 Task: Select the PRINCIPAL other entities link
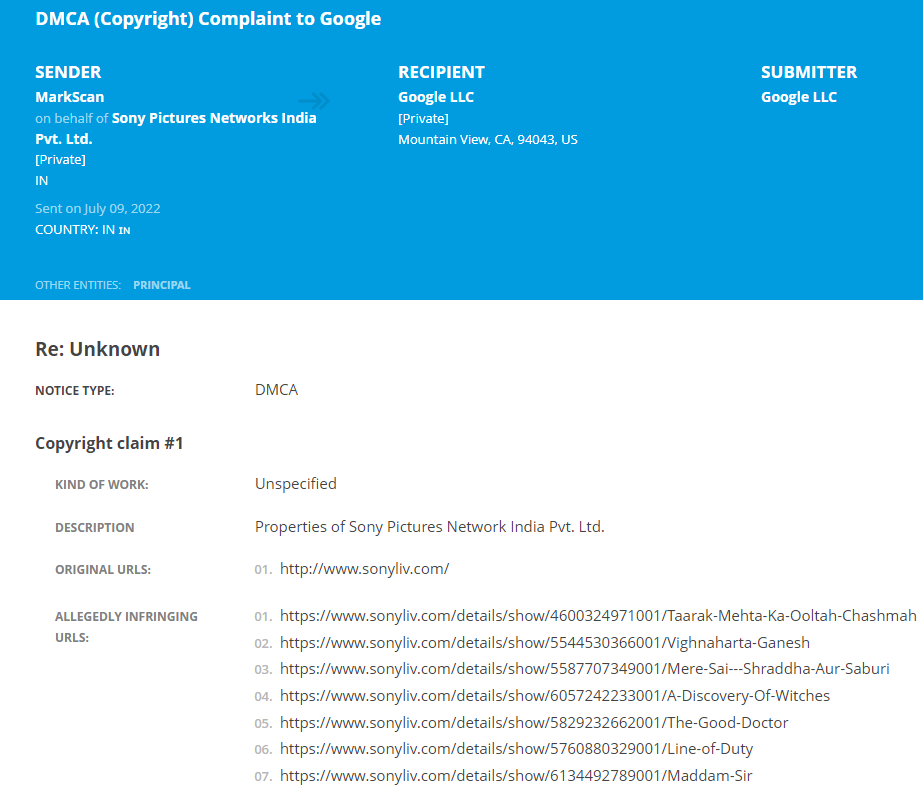tap(162, 285)
